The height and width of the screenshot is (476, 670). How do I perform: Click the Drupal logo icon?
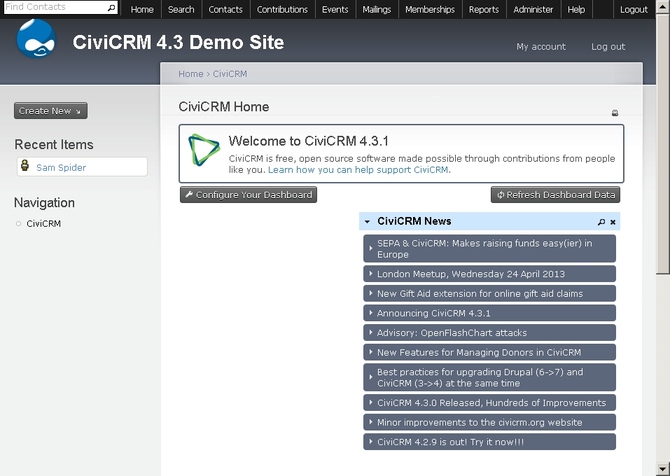click(36, 39)
